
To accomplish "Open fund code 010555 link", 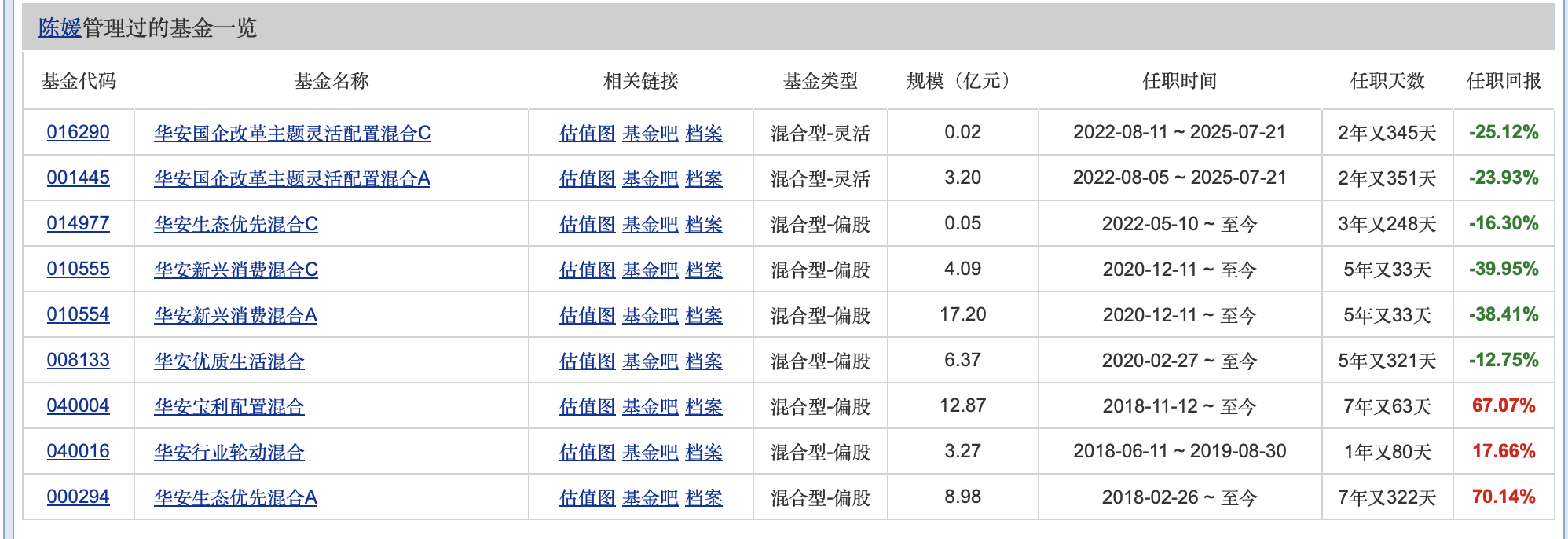I will 78,269.
